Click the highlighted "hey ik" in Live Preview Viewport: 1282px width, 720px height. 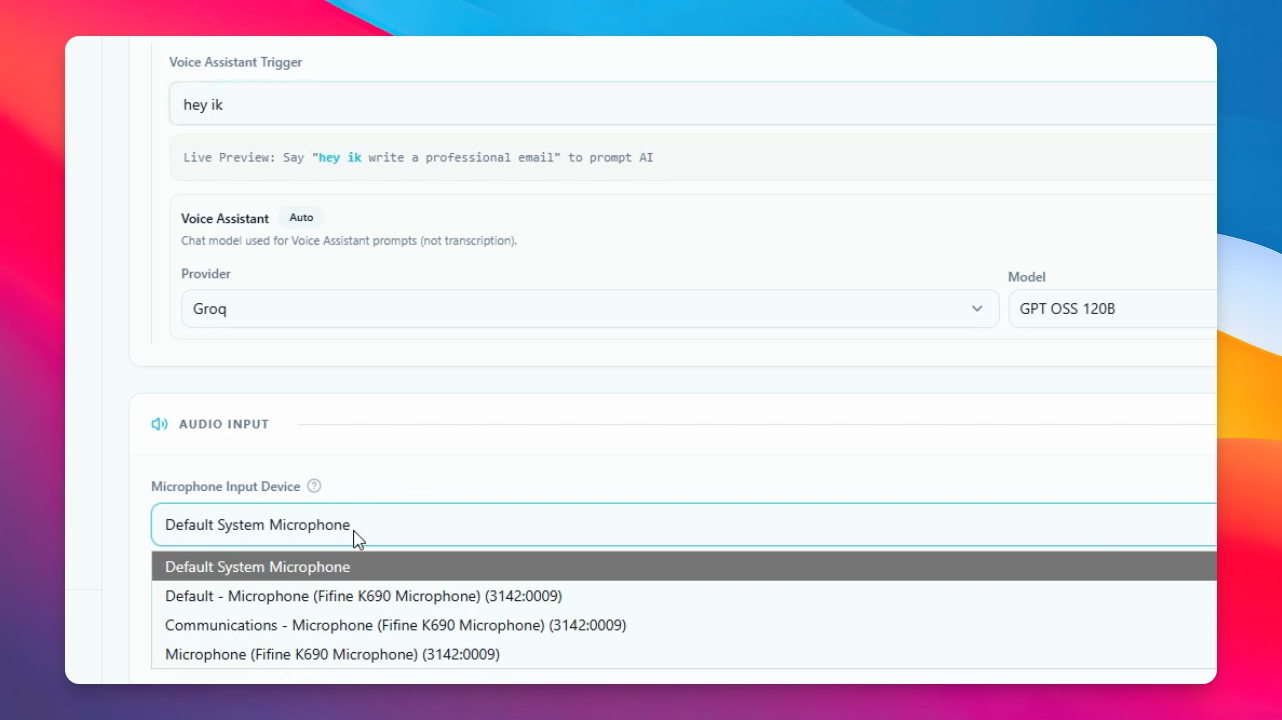tap(340, 158)
